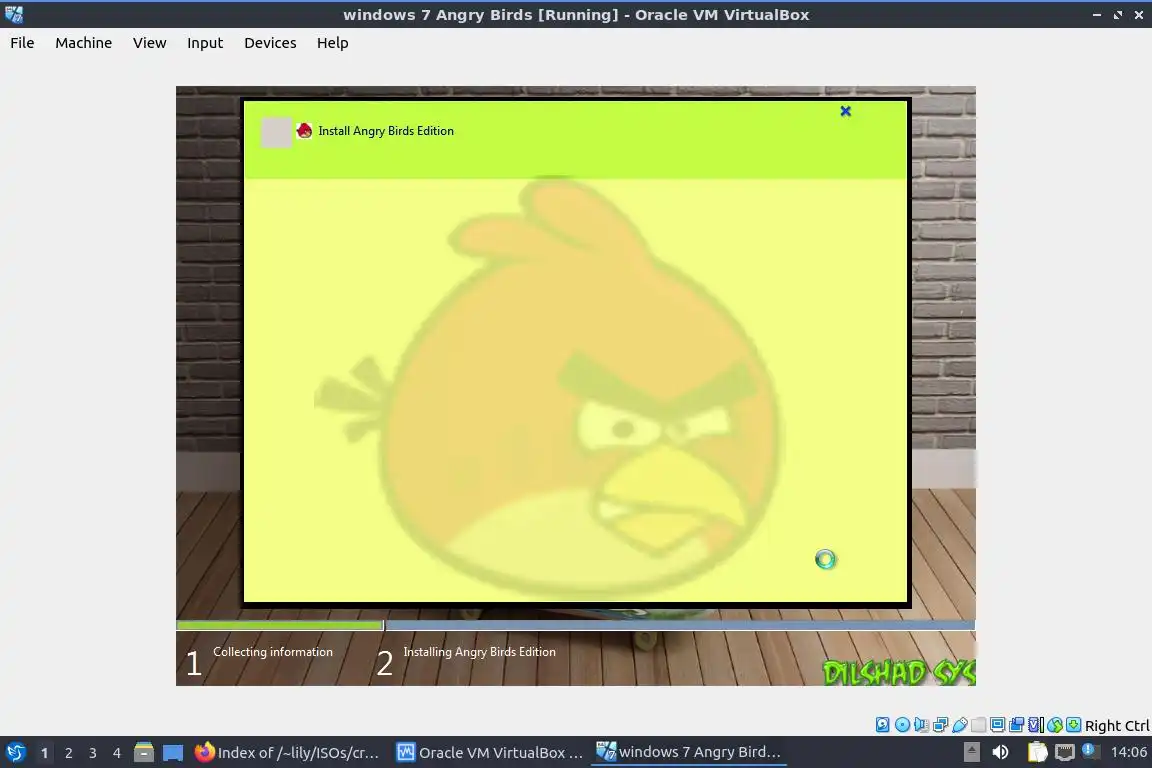Click the removable media eject tray icon
This screenshot has height=768, width=1152.
click(x=972, y=752)
